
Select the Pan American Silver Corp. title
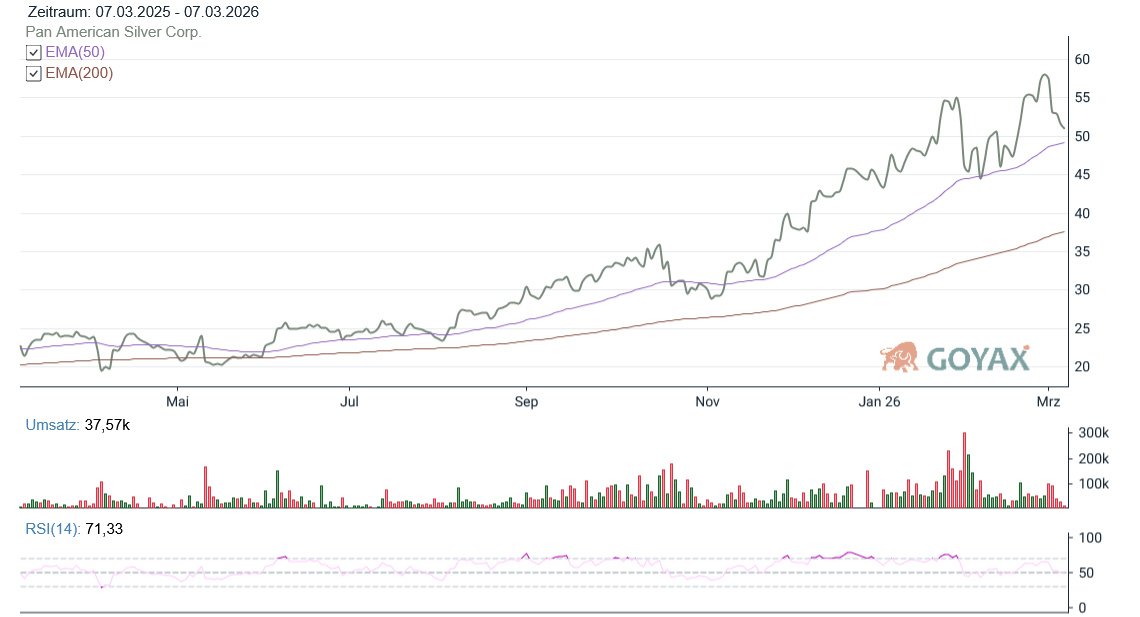pos(114,32)
